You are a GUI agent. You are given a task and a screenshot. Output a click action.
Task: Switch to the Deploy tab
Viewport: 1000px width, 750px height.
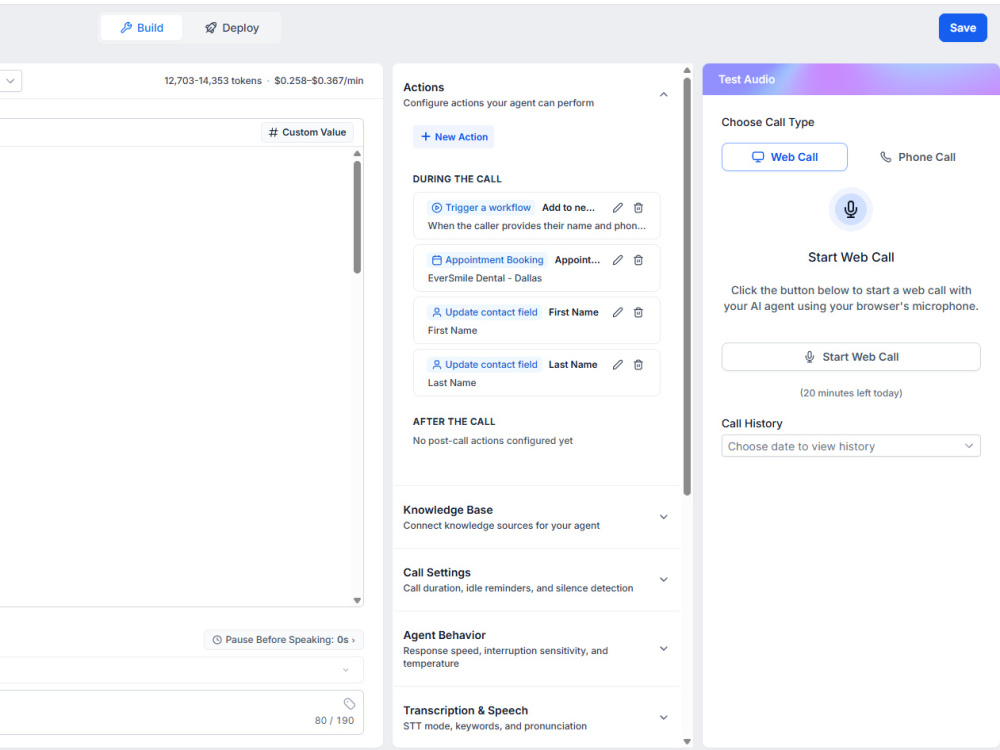(x=232, y=28)
